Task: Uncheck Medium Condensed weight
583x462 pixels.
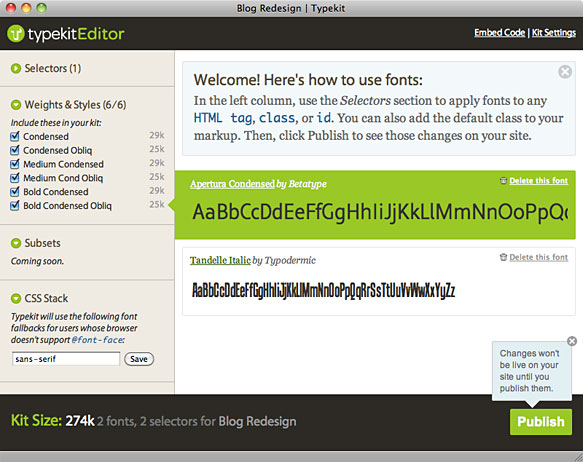Action: (15, 164)
